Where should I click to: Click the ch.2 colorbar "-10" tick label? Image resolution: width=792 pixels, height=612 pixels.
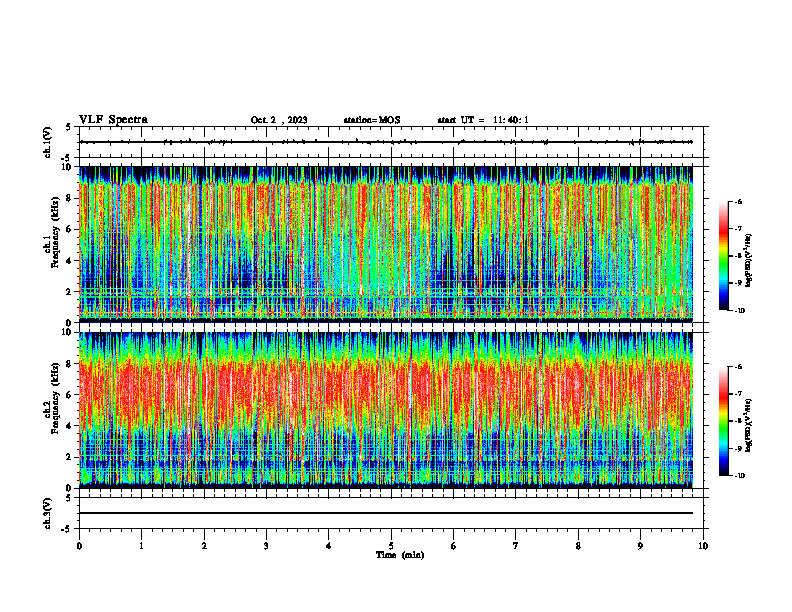click(x=739, y=476)
